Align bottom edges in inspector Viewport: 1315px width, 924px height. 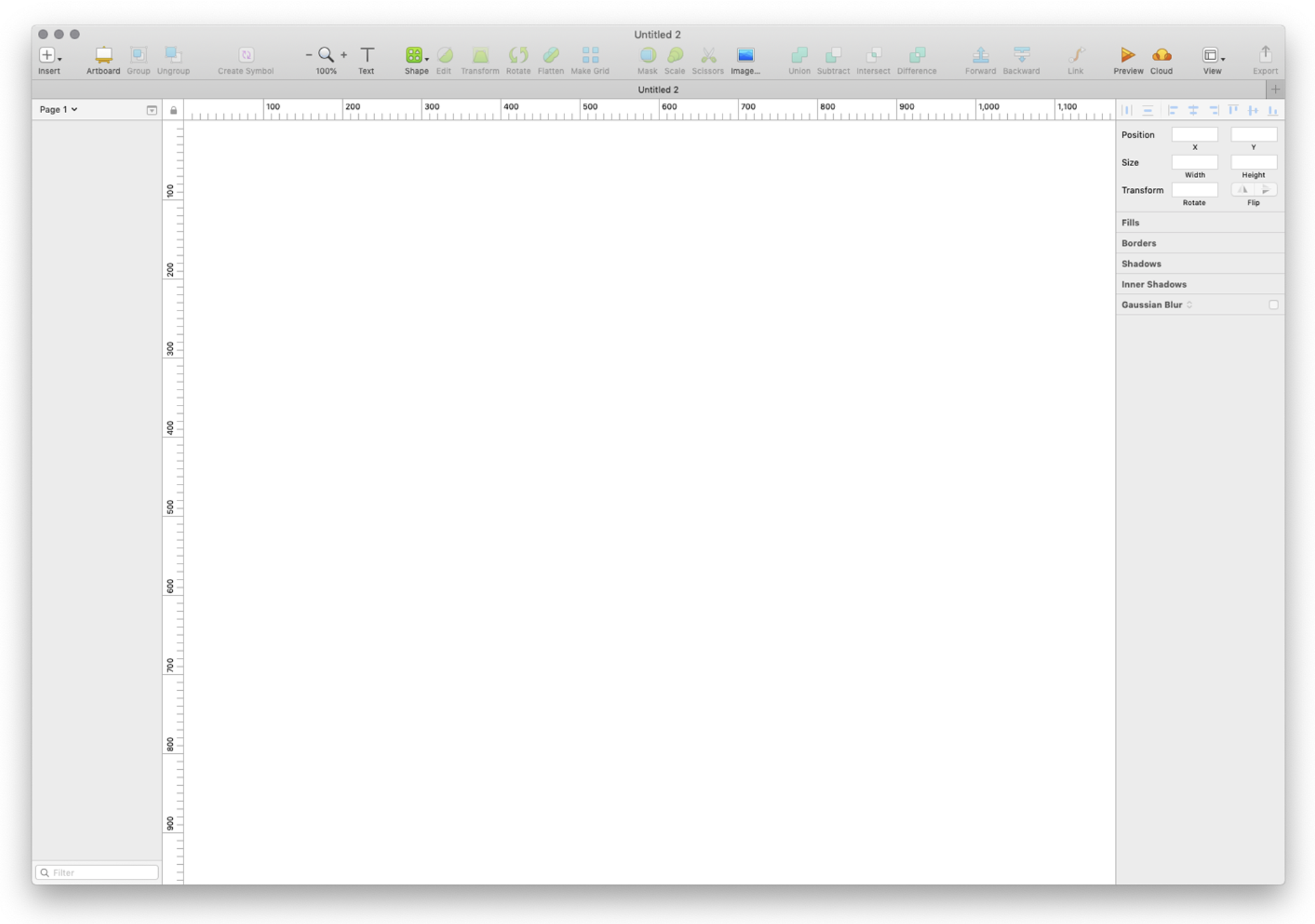click(1272, 110)
